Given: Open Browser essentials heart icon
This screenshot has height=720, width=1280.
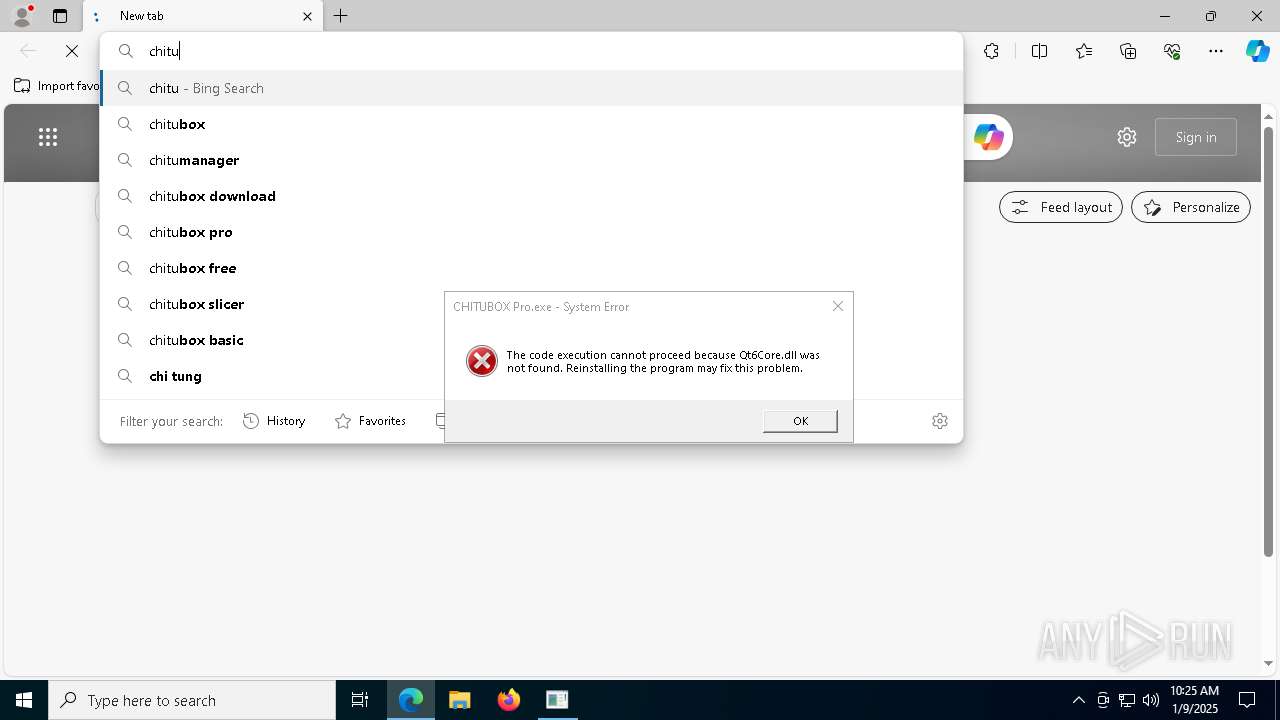Looking at the screenshot, I should pyautogui.click(x=1172, y=51).
